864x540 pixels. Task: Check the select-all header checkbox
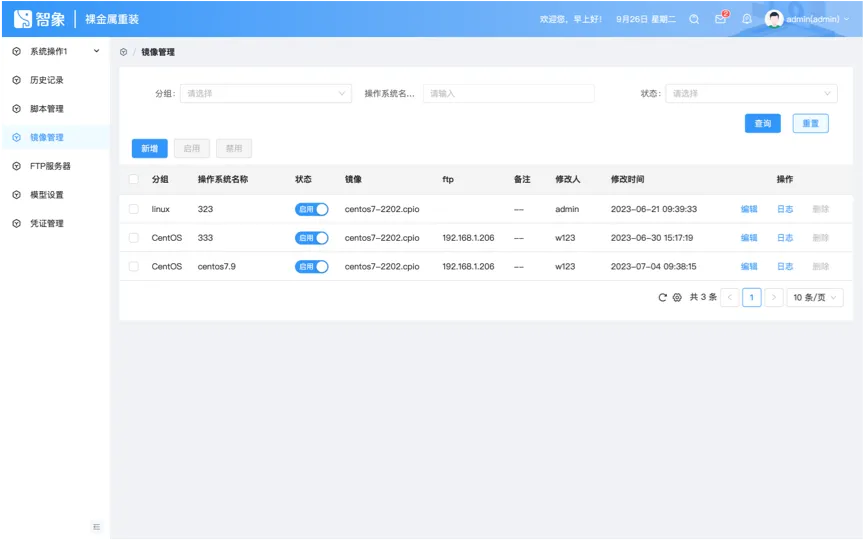(134, 180)
